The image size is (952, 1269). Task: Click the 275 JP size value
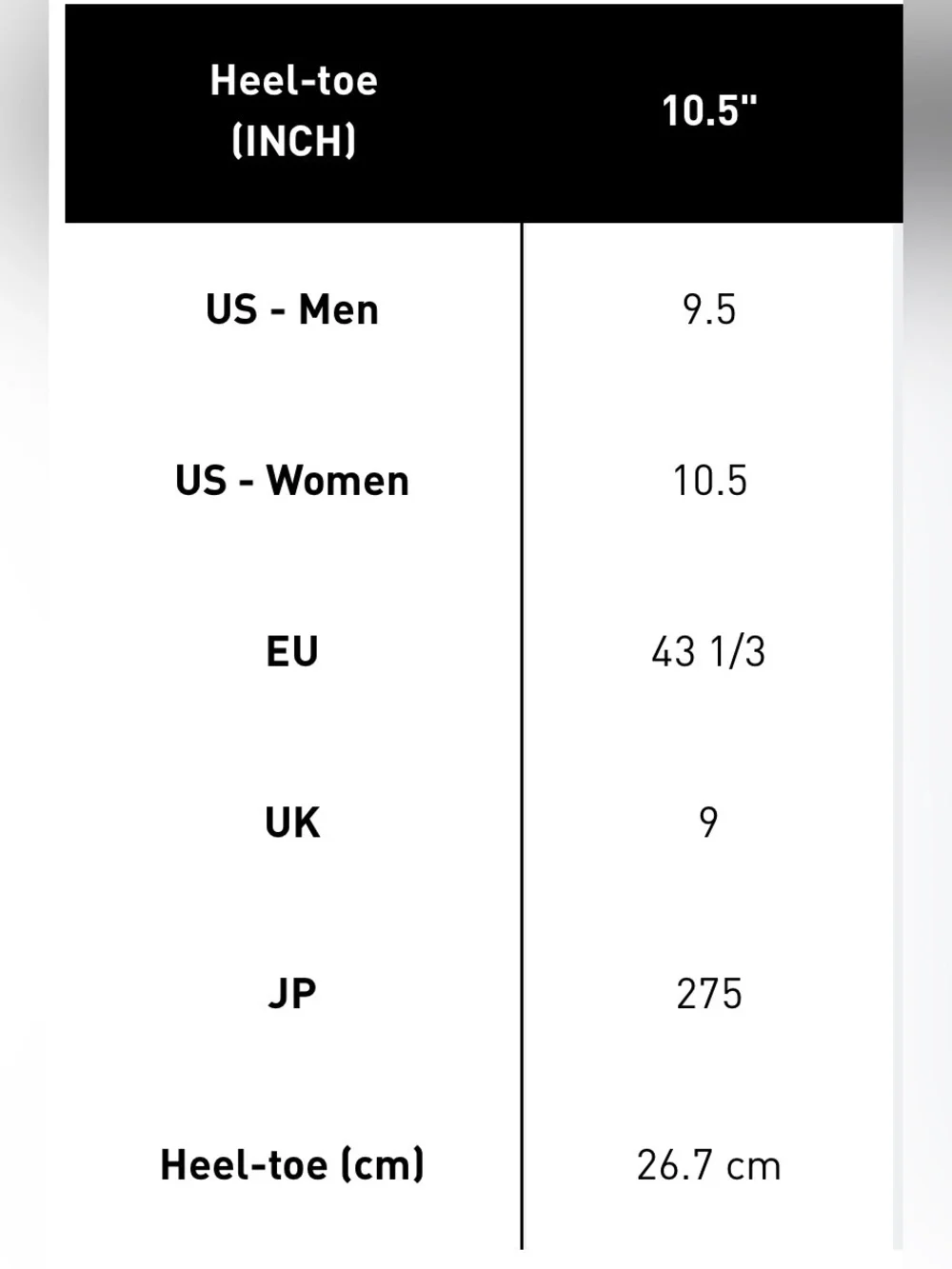[709, 994]
